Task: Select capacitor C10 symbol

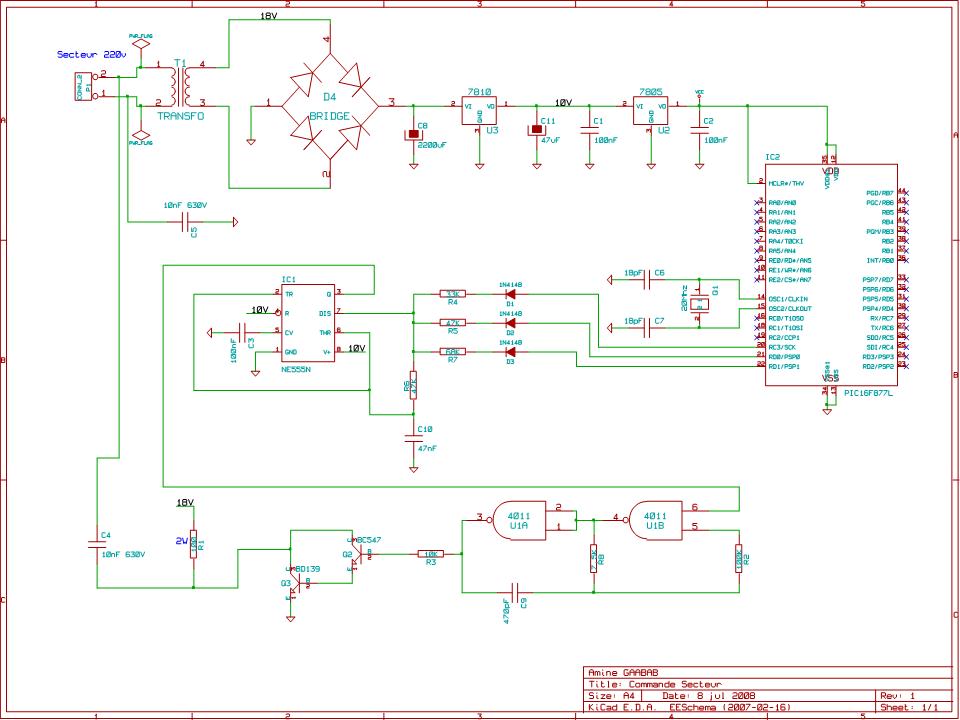Action: pyautogui.click(x=413, y=438)
